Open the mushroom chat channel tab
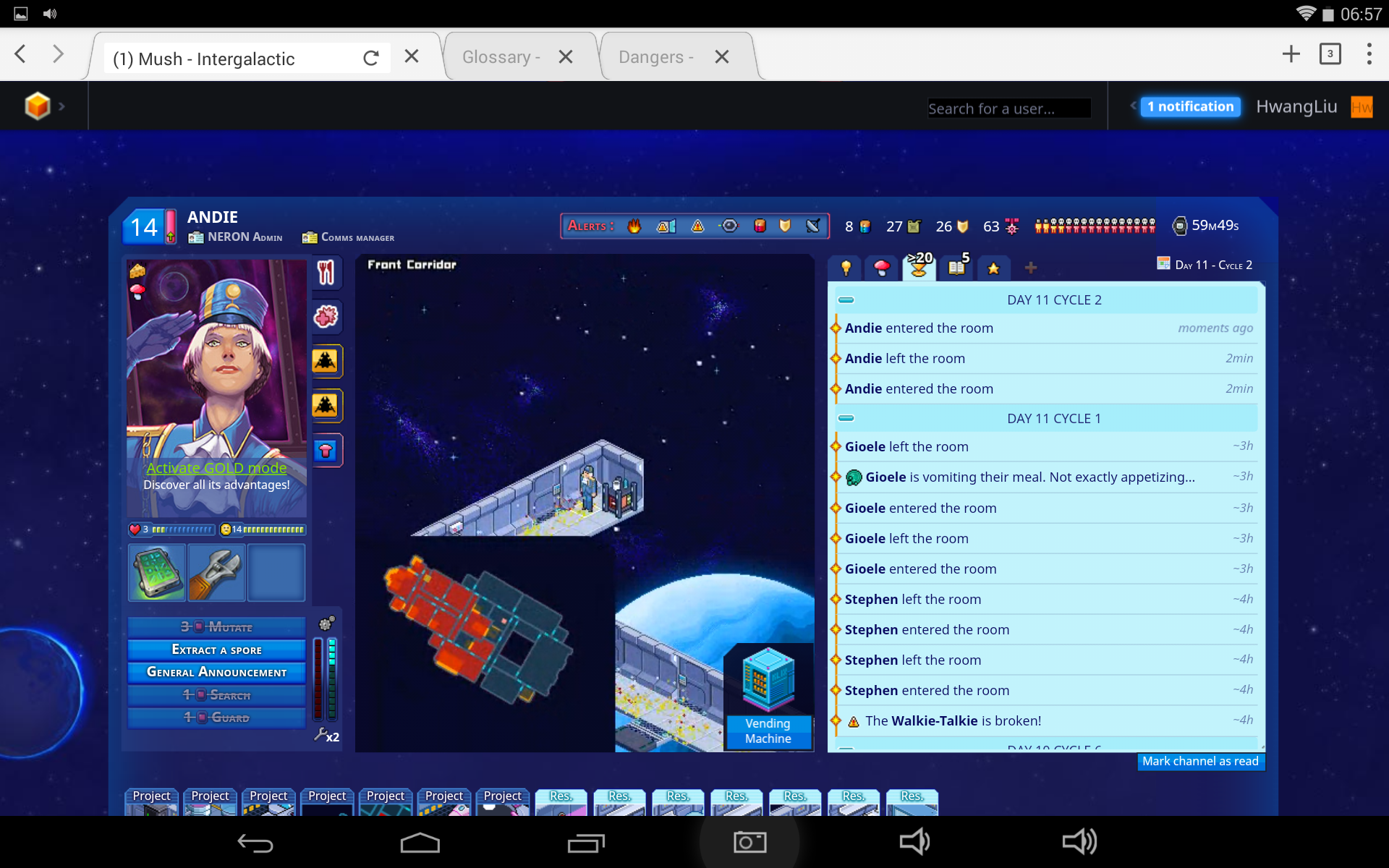 click(x=881, y=268)
